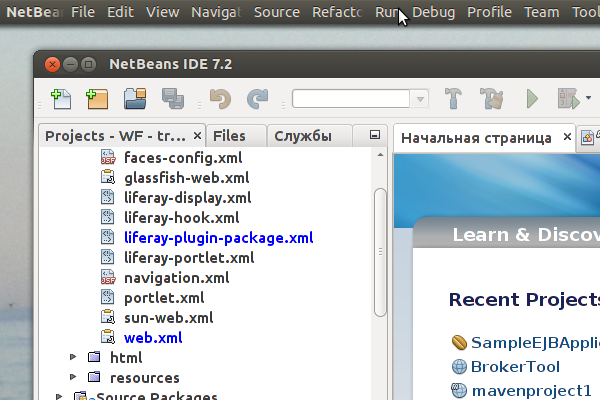Screen dimensions: 600x400
Task: Click the liferay-hook.xml file icon
Action: tap(108, 217)
